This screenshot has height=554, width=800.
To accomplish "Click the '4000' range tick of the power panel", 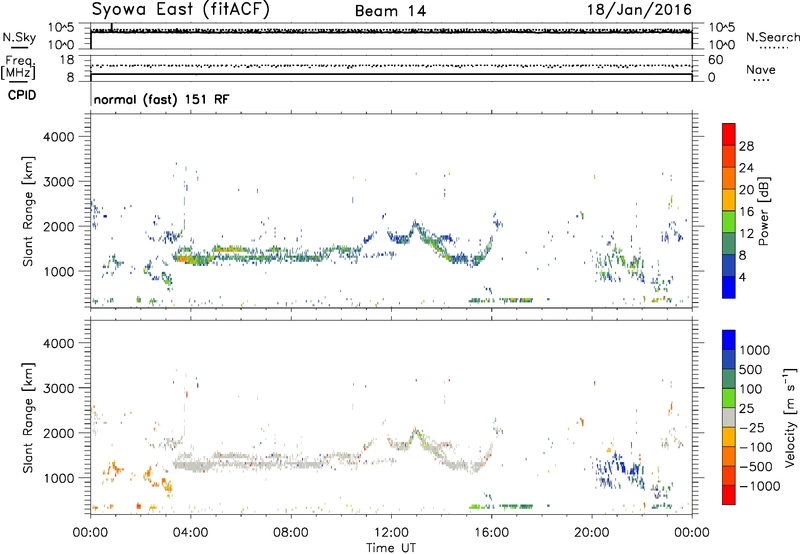I will (58, 137).
